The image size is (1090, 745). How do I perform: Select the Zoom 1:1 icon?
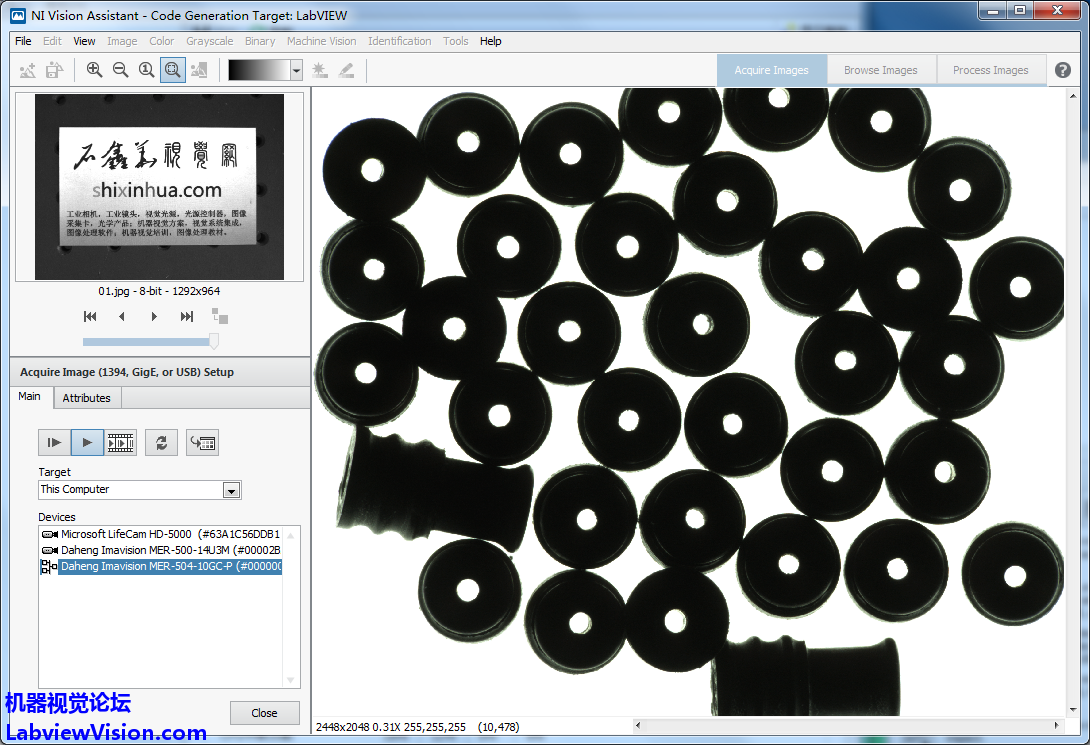click(x=146, y=70)
